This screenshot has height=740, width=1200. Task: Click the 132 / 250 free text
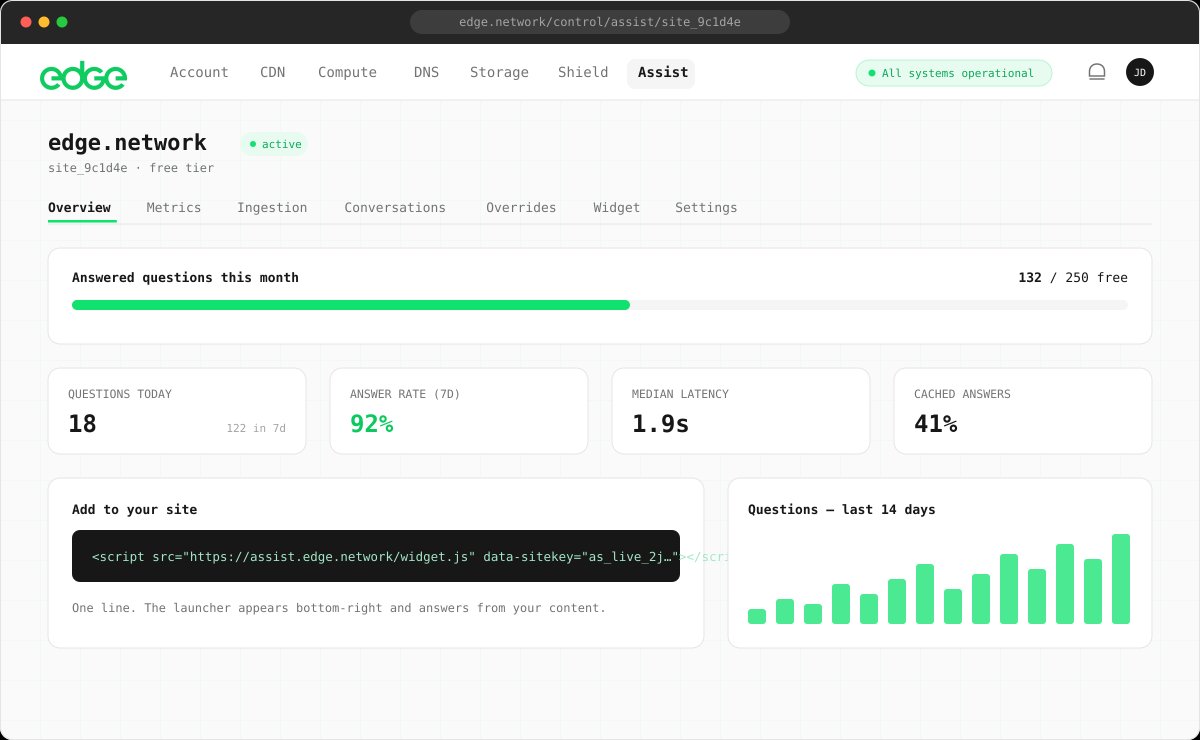pyautogui.click(x=1073, y=278)
